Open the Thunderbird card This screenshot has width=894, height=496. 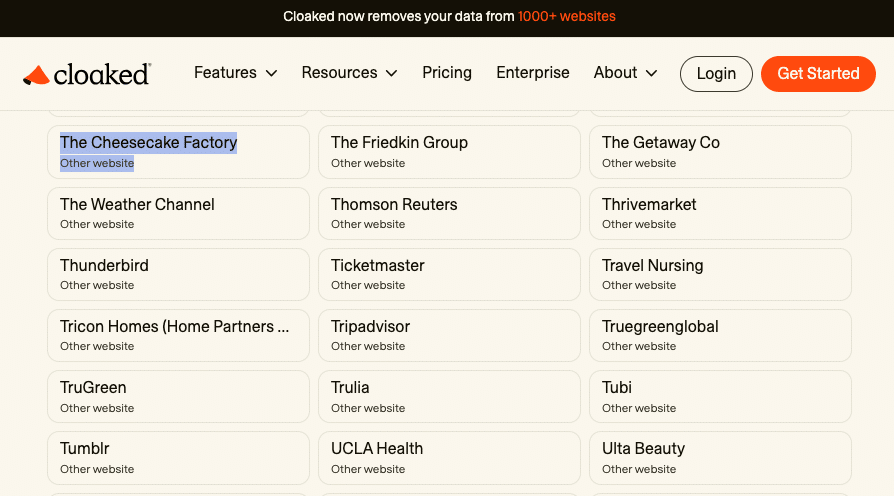pos(178,275)
